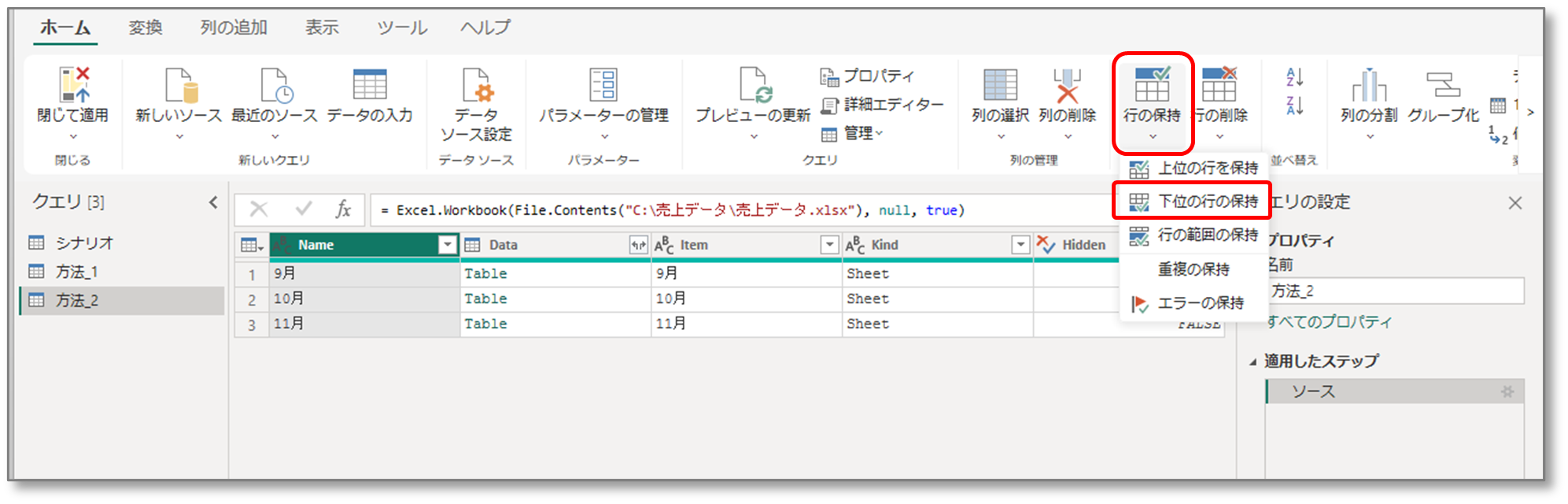The image size is (1568, 504).
Task: Open the 管理 (Manage) dropdown
Action: (853, 134)
